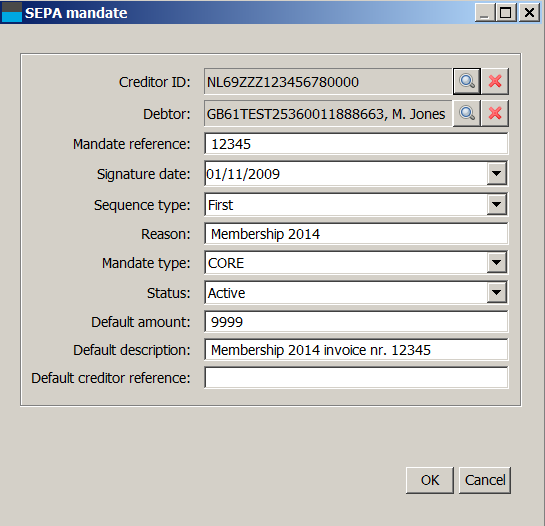Click the Debtor value box
This screenshot has height=526, width=545.
(328, 113)
